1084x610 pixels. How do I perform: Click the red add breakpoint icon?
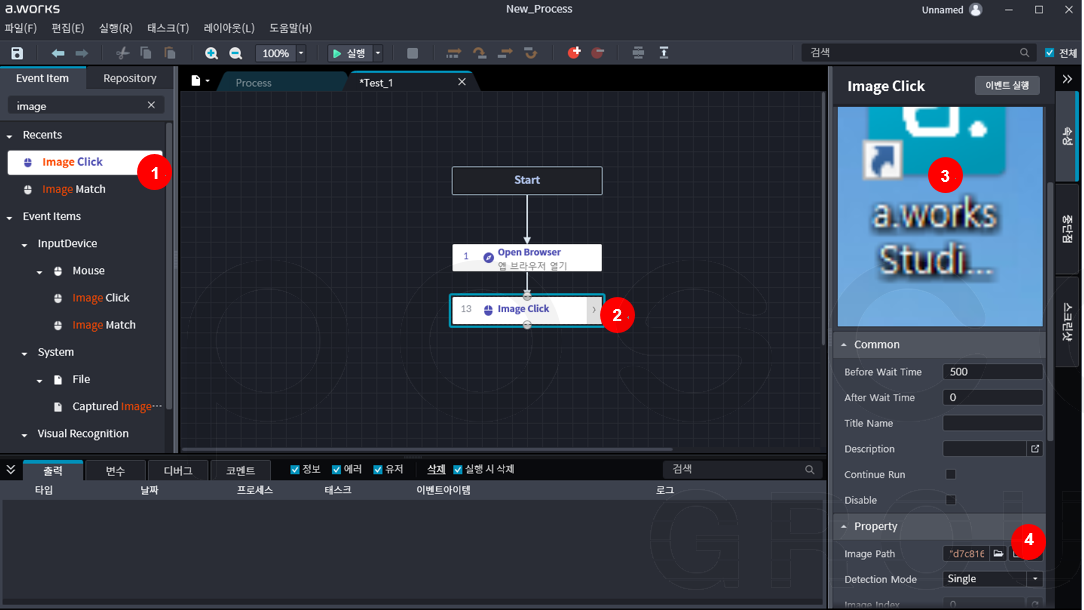574,53
